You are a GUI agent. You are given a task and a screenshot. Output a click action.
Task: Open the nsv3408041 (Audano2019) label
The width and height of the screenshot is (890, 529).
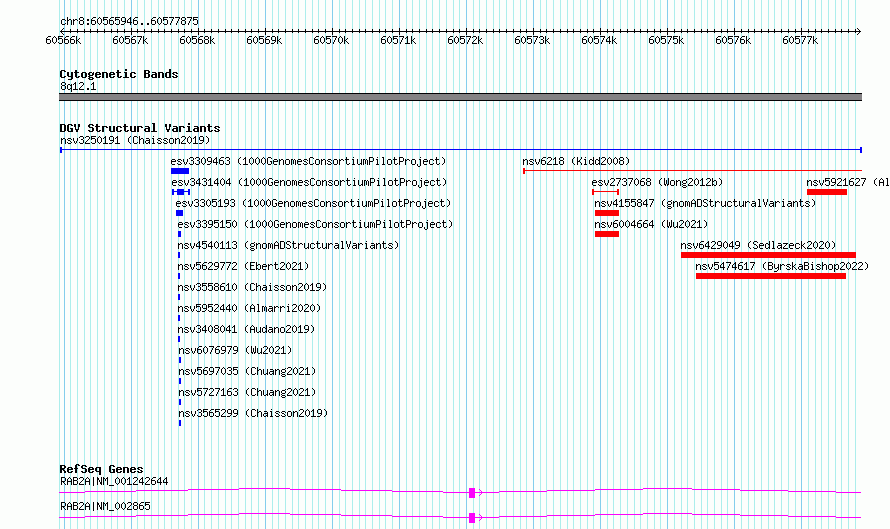tap(246, 329)
